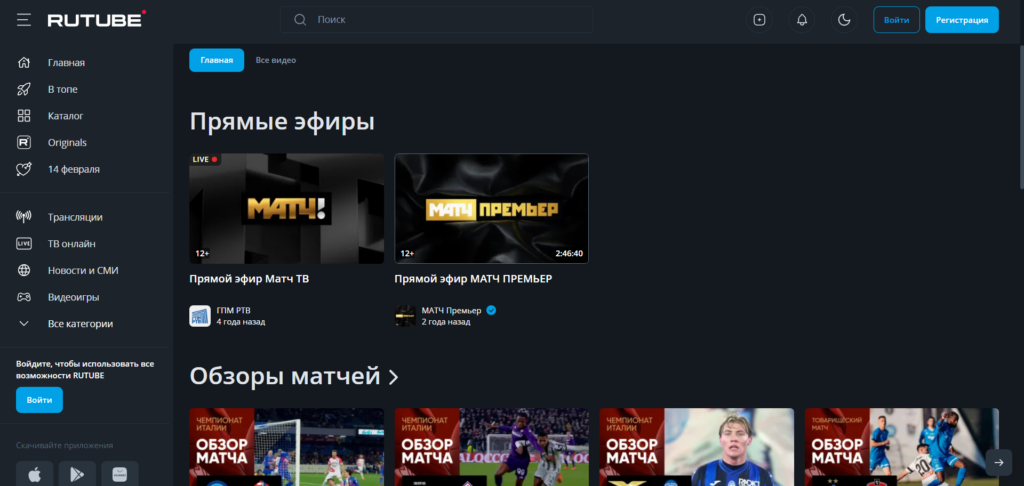This screenshot has height=486, width=1024.
Task: Select the Главная tab
Action: pos(217,60)
